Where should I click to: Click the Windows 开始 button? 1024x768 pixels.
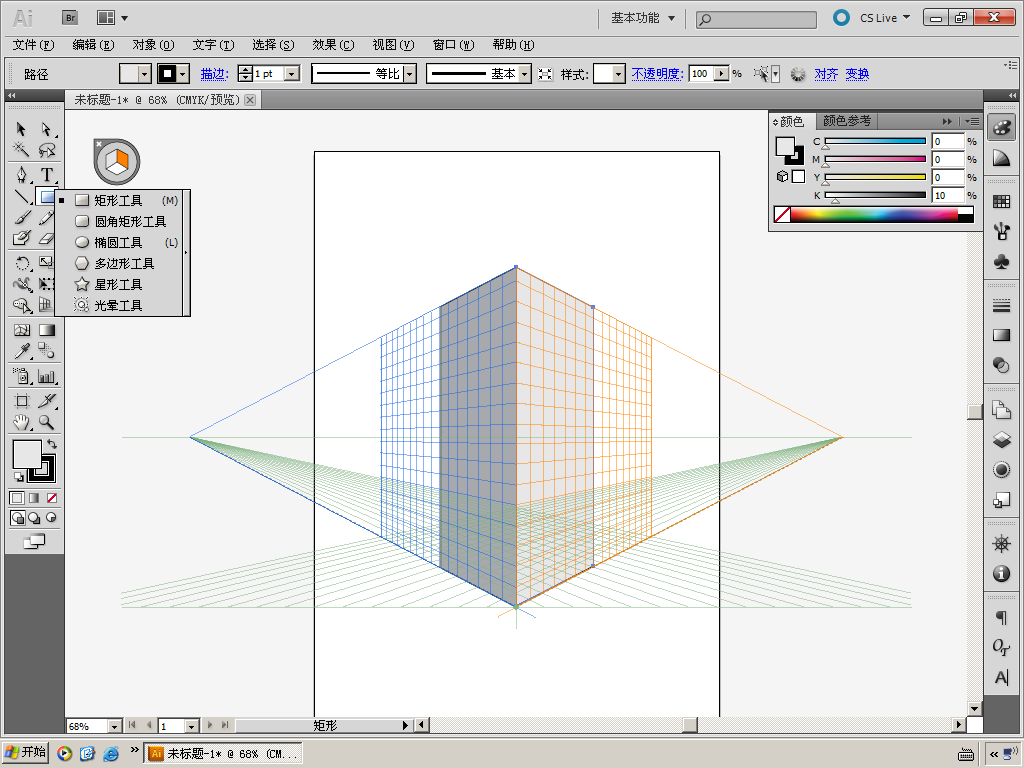(25, 753)
